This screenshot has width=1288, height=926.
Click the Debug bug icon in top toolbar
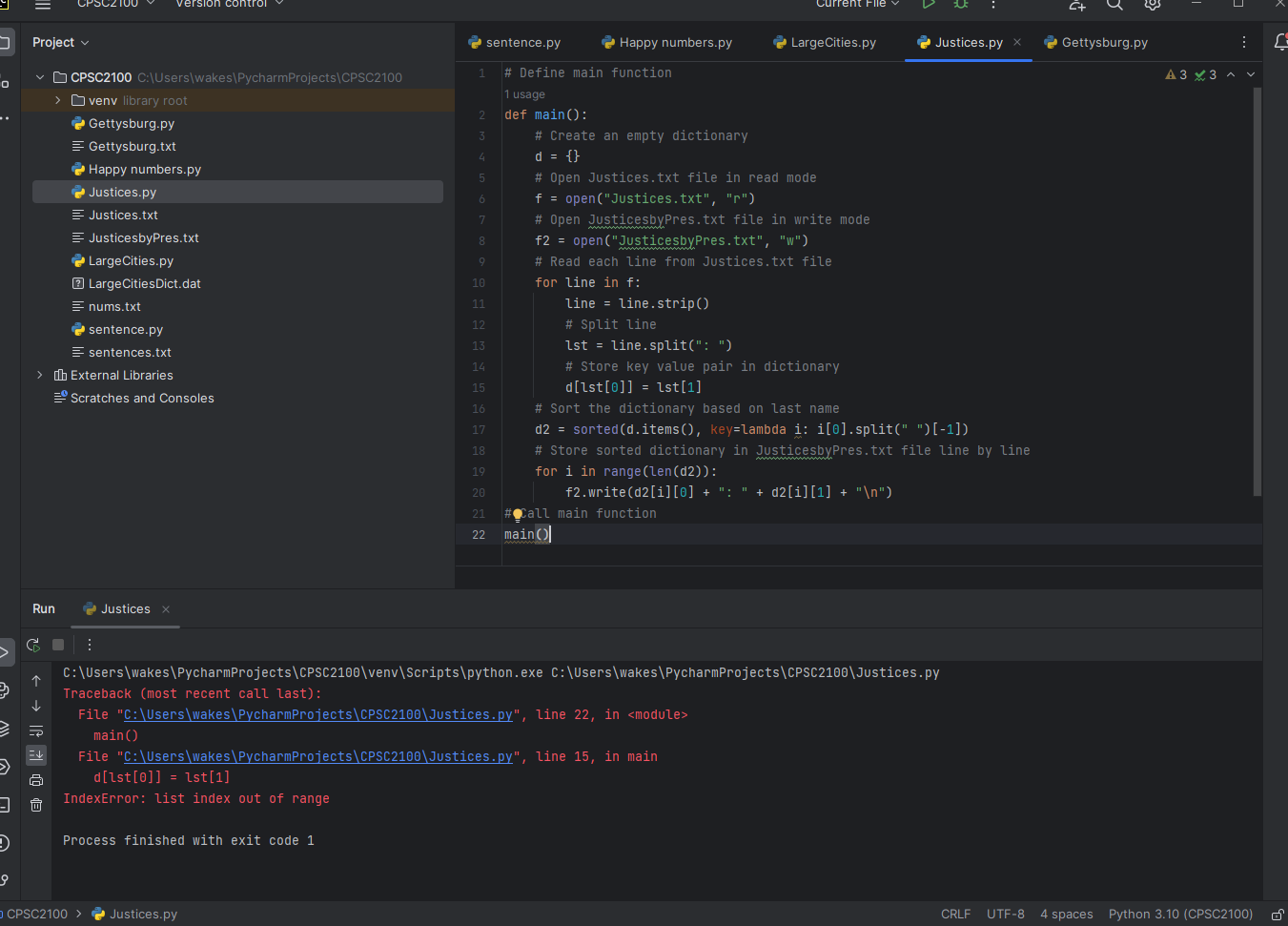(961, 5)
